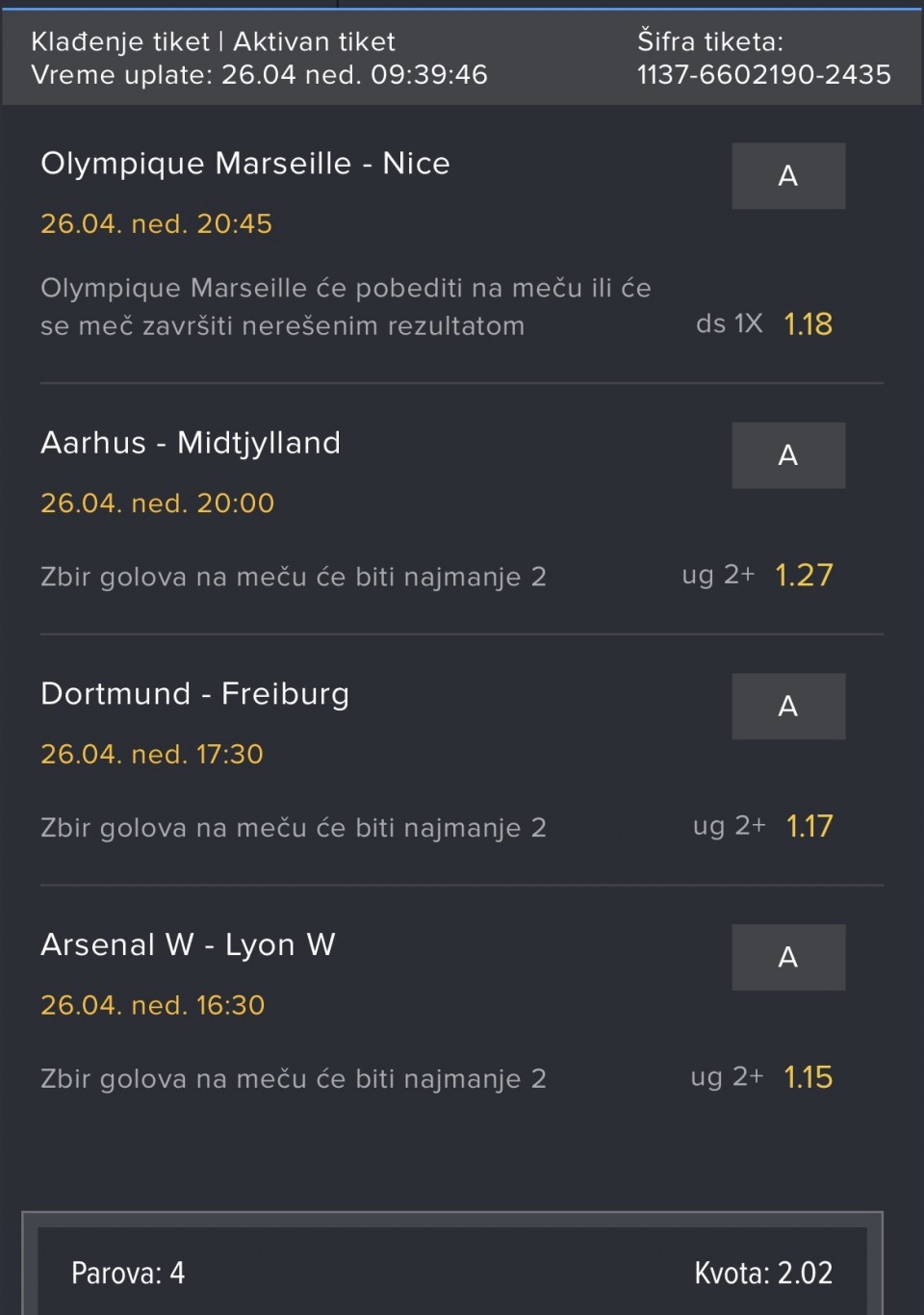Click the total Kvota: 2.02 label
This screenshot has height=1315, width=924.
click(x=762, y=1274)
